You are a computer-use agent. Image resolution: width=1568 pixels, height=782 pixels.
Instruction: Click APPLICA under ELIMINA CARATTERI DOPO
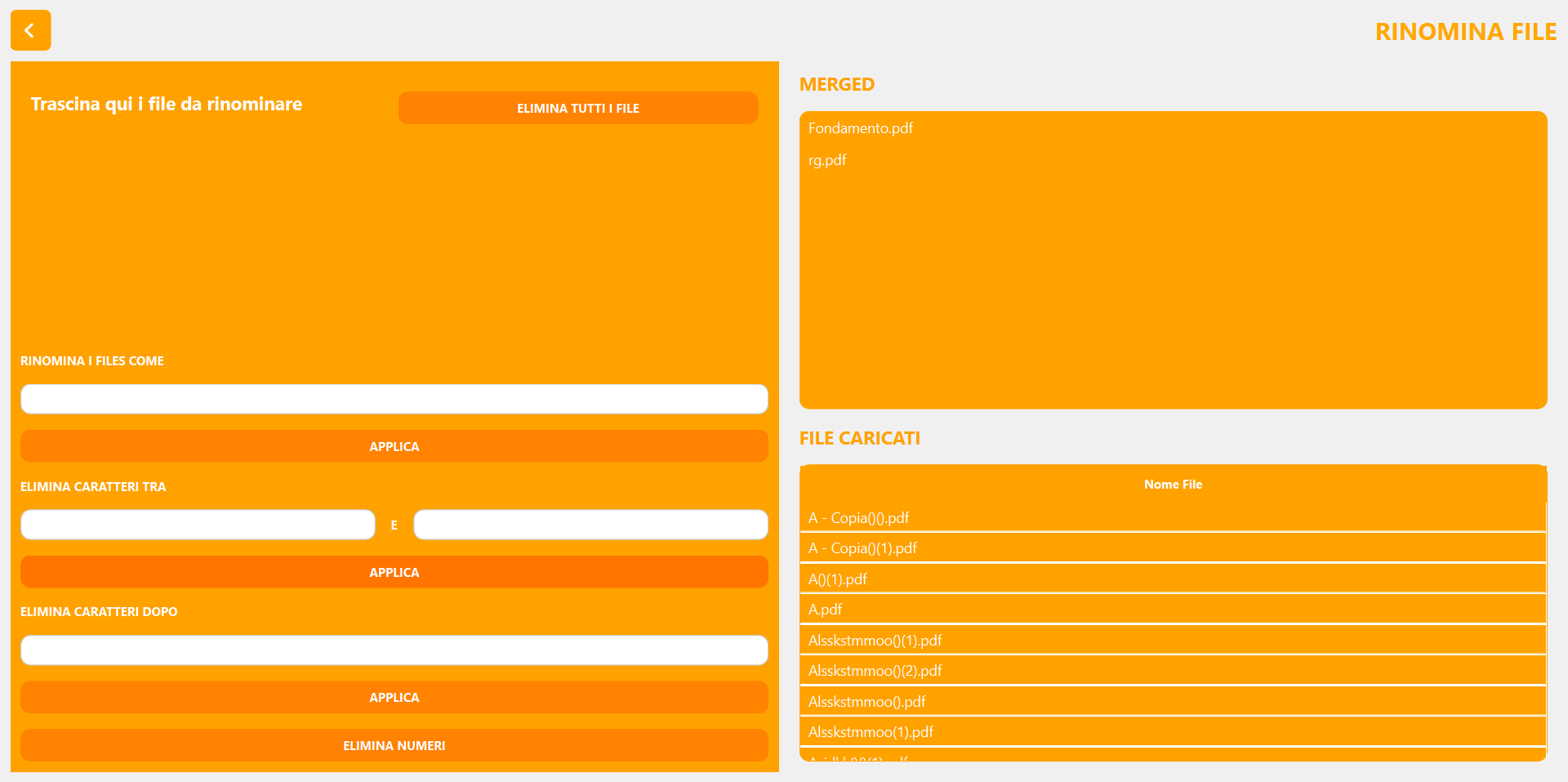tap(394, 697)
